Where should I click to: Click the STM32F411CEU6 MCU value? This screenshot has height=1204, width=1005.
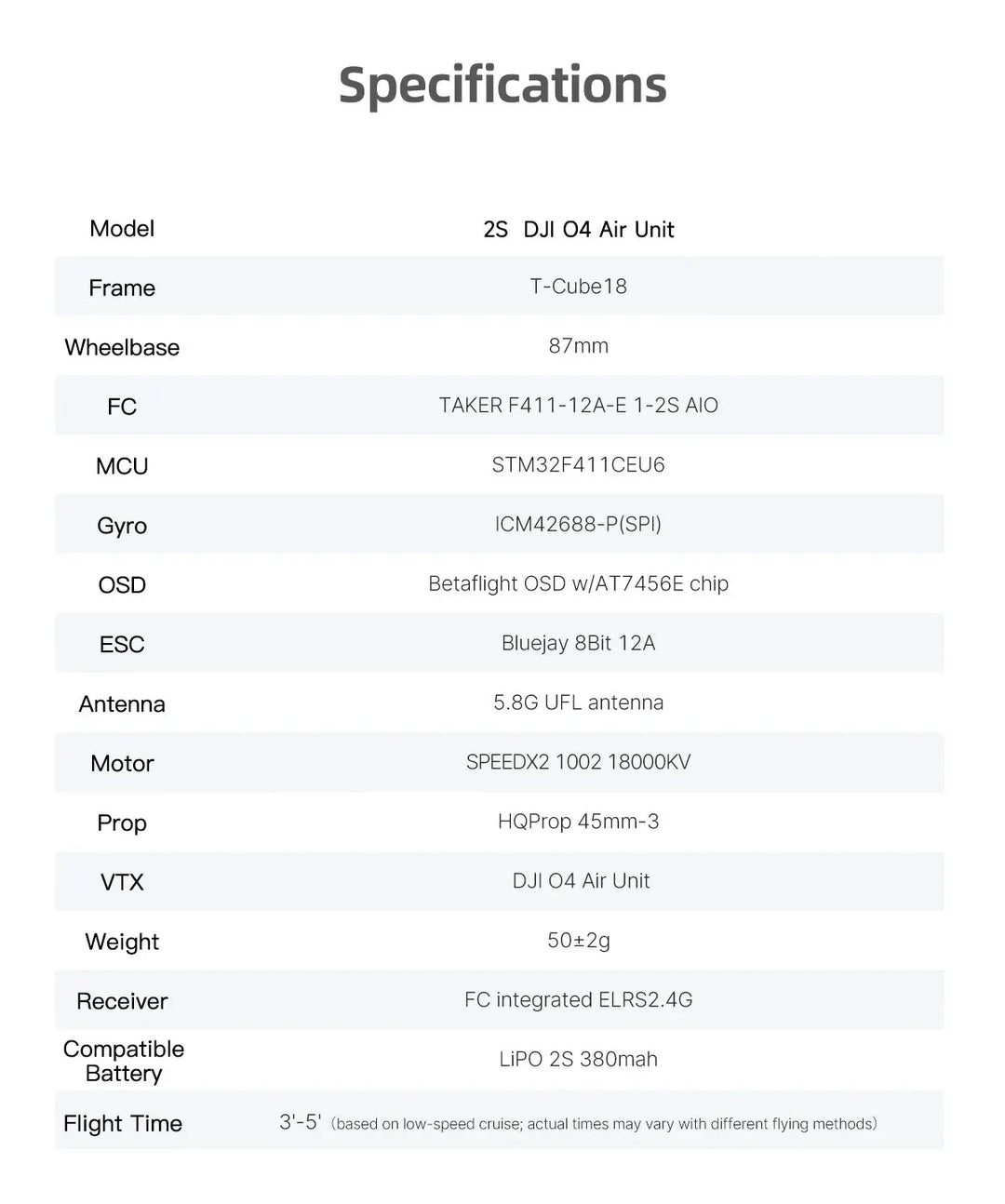578,465
